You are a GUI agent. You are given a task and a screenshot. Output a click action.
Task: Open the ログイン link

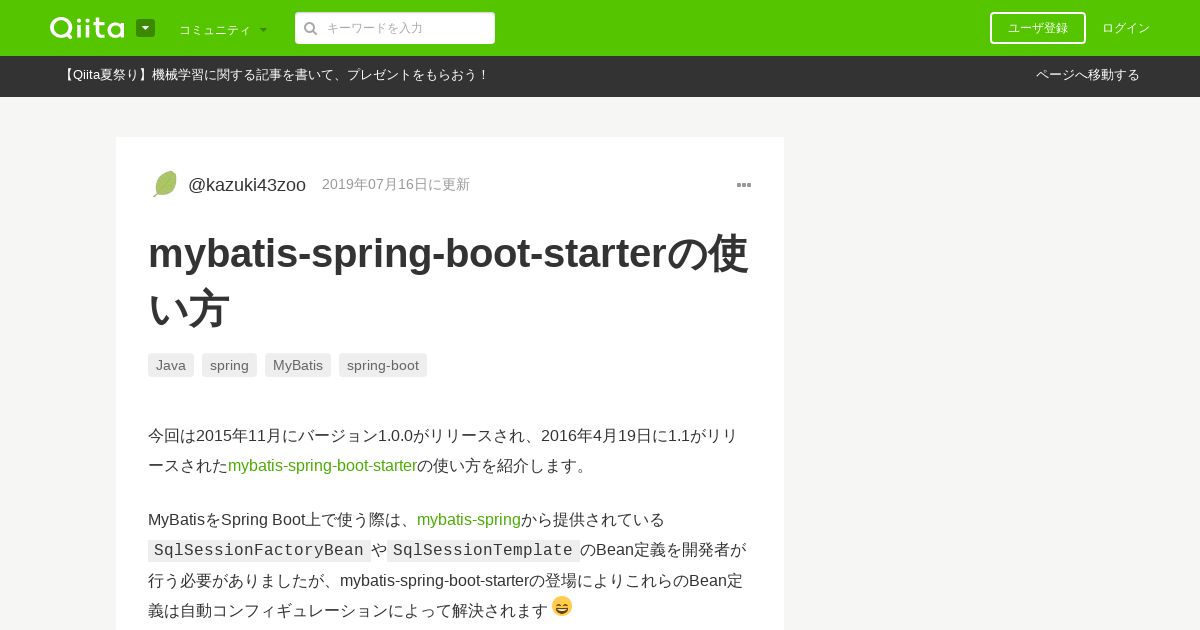click(1126, 28)
